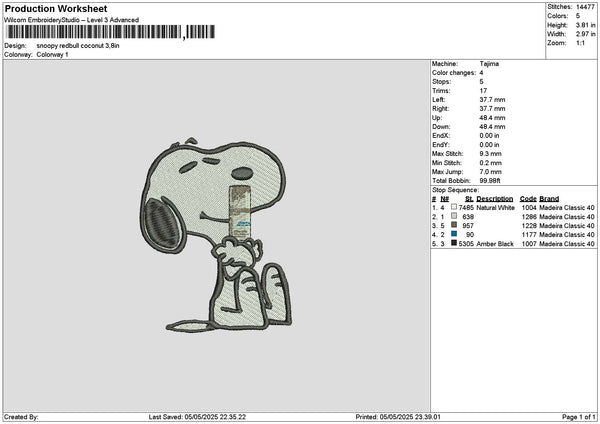Screen dimensions: 600x424
Task: Select the 'Wilcom EmbroideryStudio – Level 3 Advanced' line
Action: coord(72,20)
